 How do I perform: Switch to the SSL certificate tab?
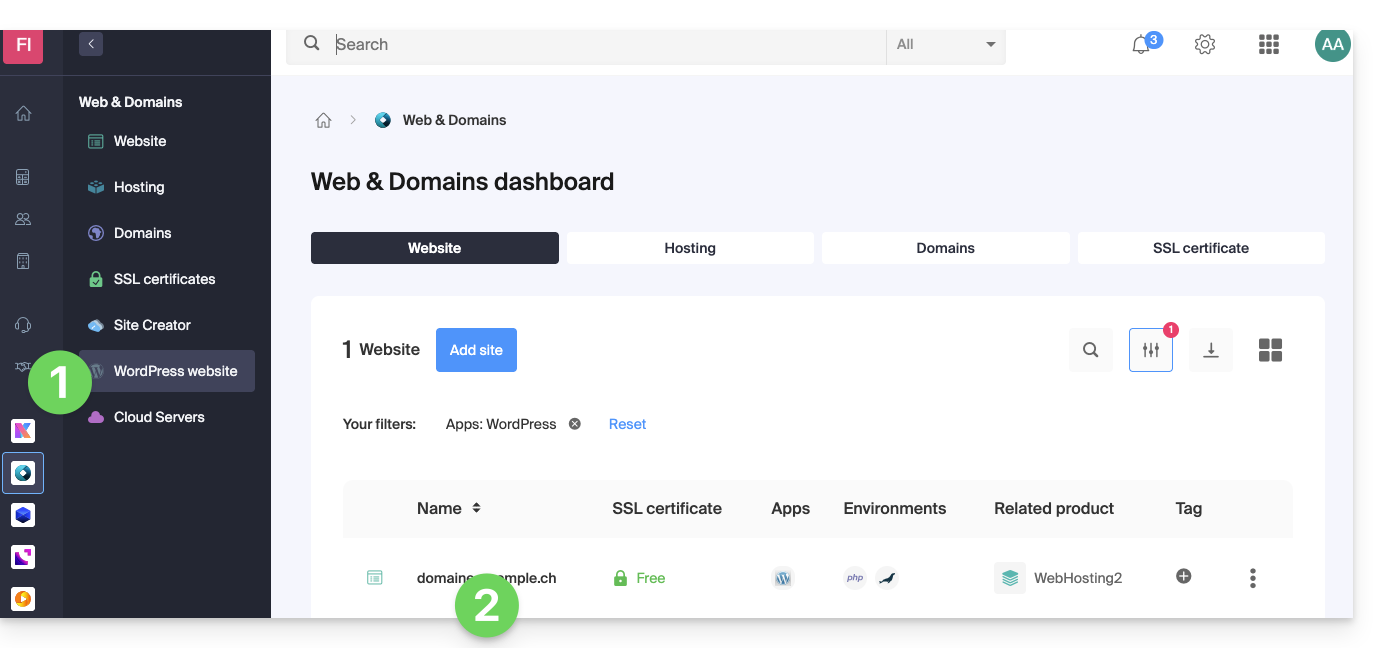point(1200,248)
